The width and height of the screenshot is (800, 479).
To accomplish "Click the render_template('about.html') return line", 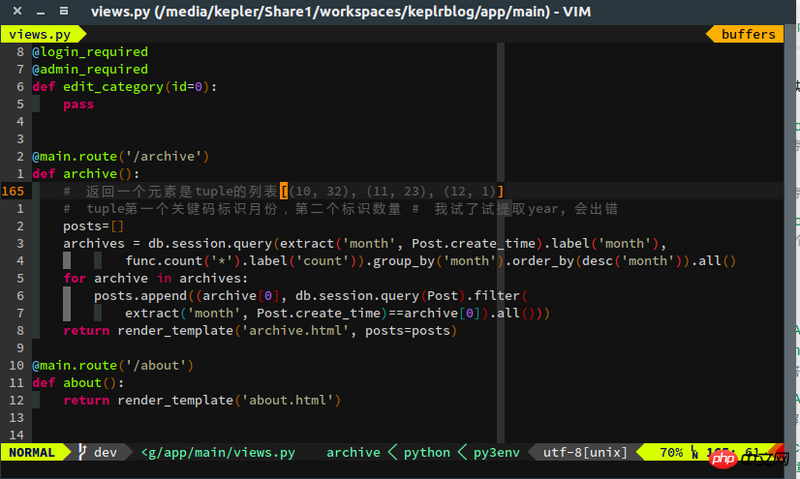I will (202, 400).
